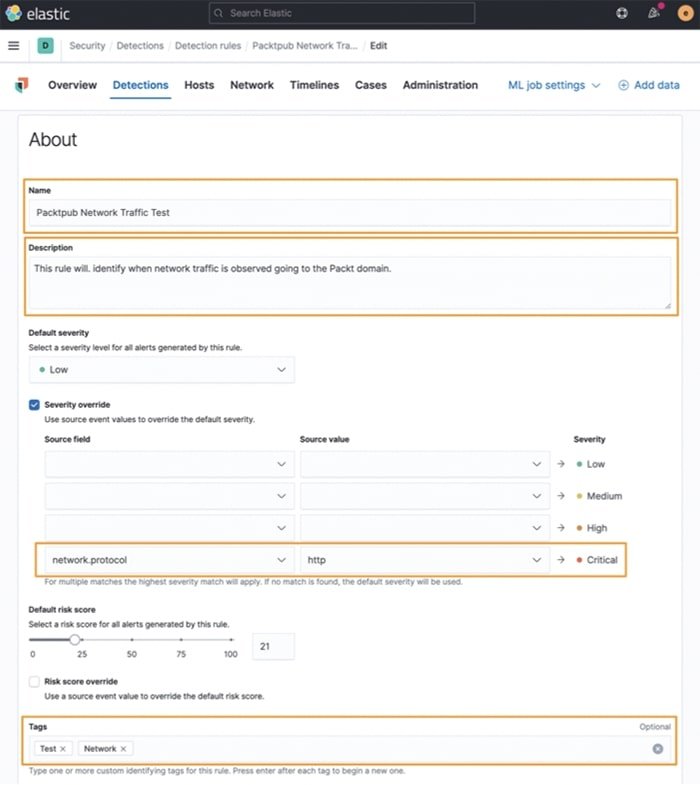The image size is (700, 785).
Task: Click the D space selector badge
Action: 45,46
